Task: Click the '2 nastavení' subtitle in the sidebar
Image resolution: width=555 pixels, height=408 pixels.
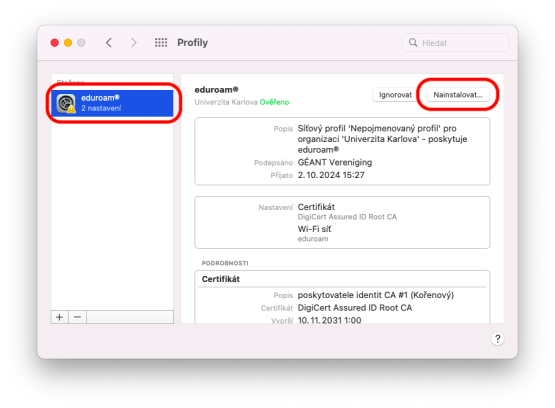Action: [101, 108]
